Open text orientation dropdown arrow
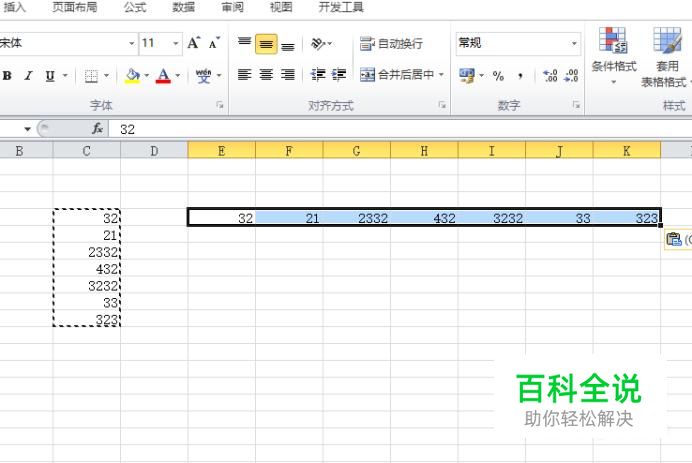This screenshot has width=692, height=463. [330, 43]
